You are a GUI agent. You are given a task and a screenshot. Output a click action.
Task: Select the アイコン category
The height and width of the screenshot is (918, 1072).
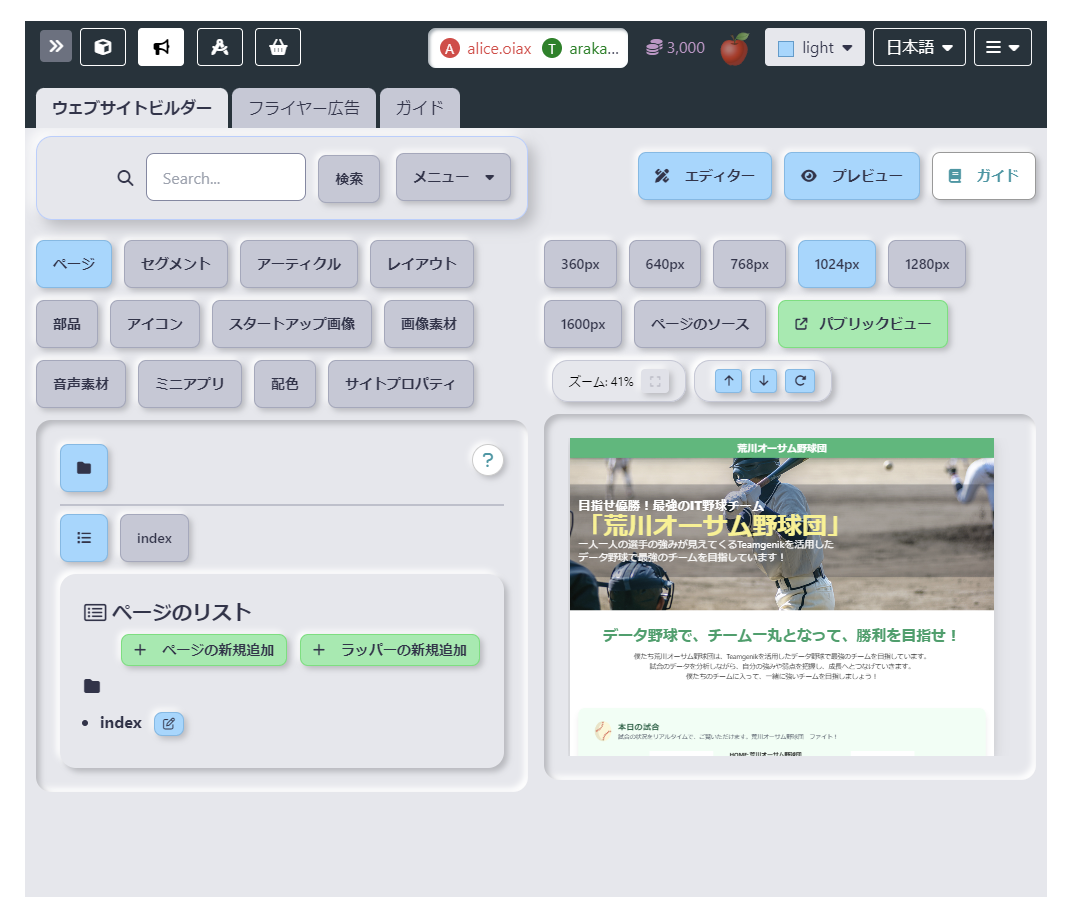(x=155, y=324)
